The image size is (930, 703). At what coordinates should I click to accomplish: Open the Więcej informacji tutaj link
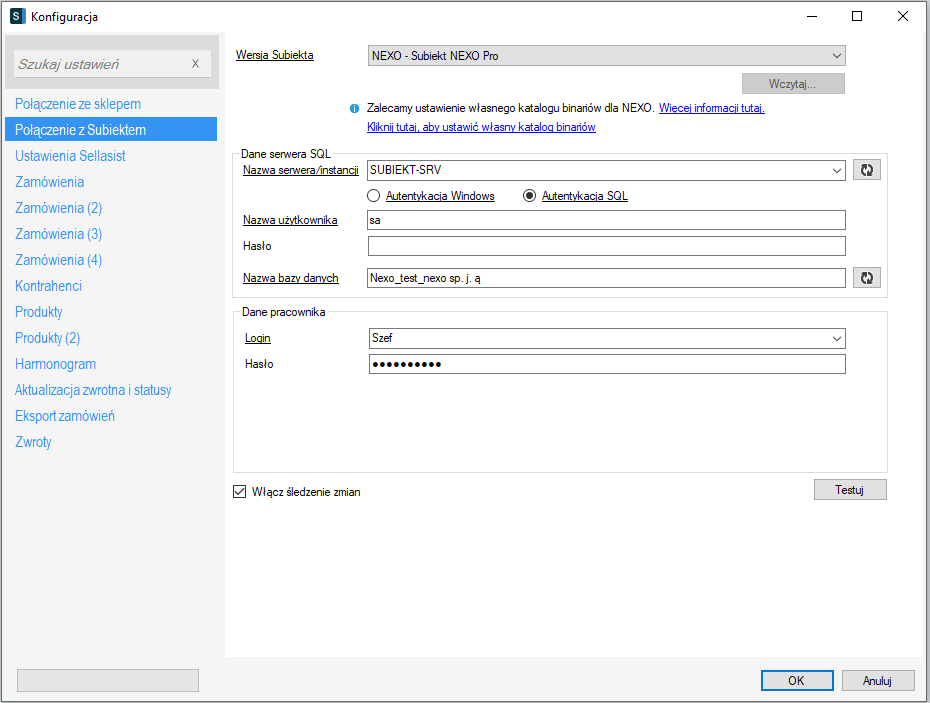pos(711,108)
